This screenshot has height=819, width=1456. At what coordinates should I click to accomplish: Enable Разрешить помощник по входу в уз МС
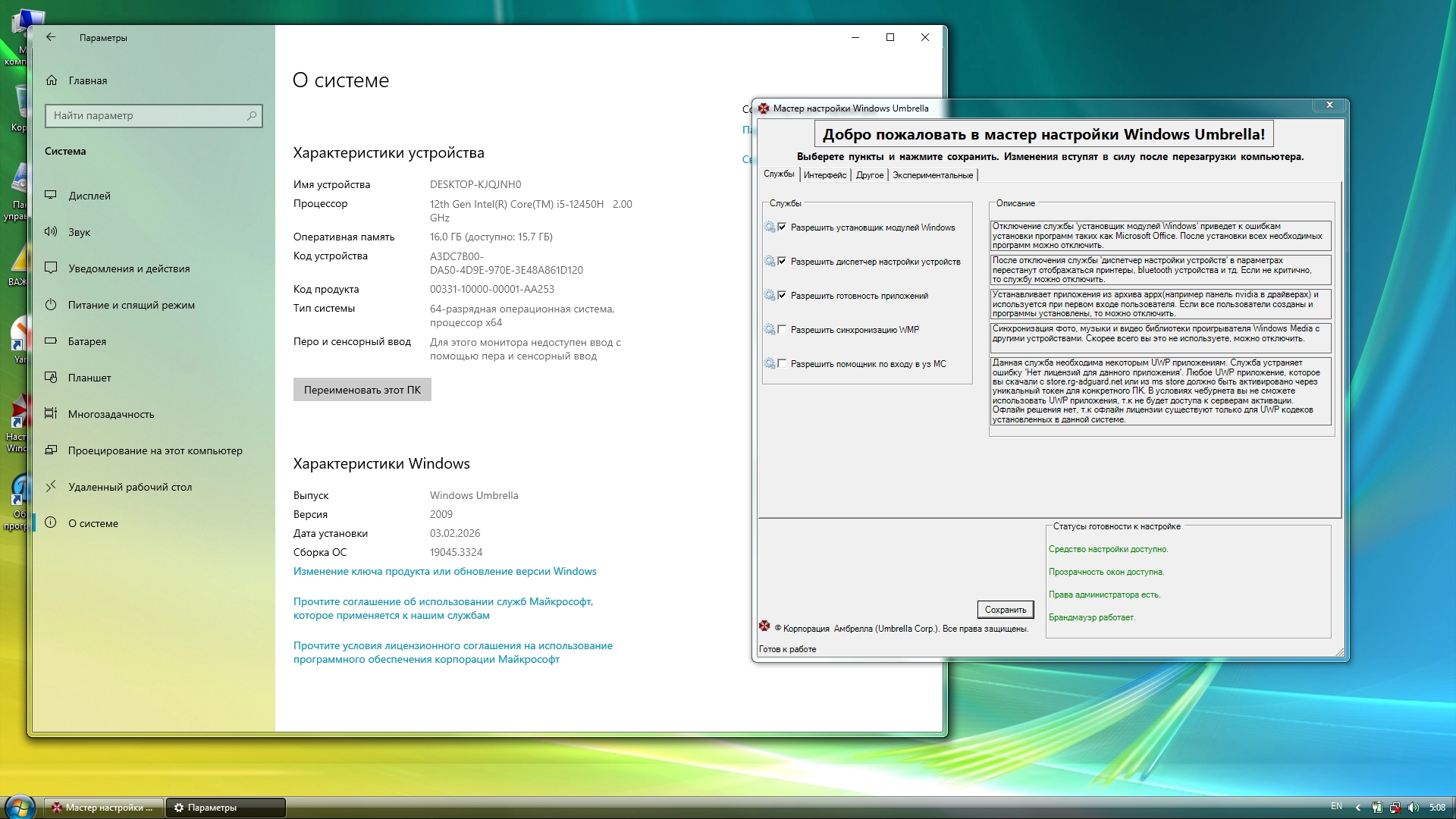click(x=782, y=363)
